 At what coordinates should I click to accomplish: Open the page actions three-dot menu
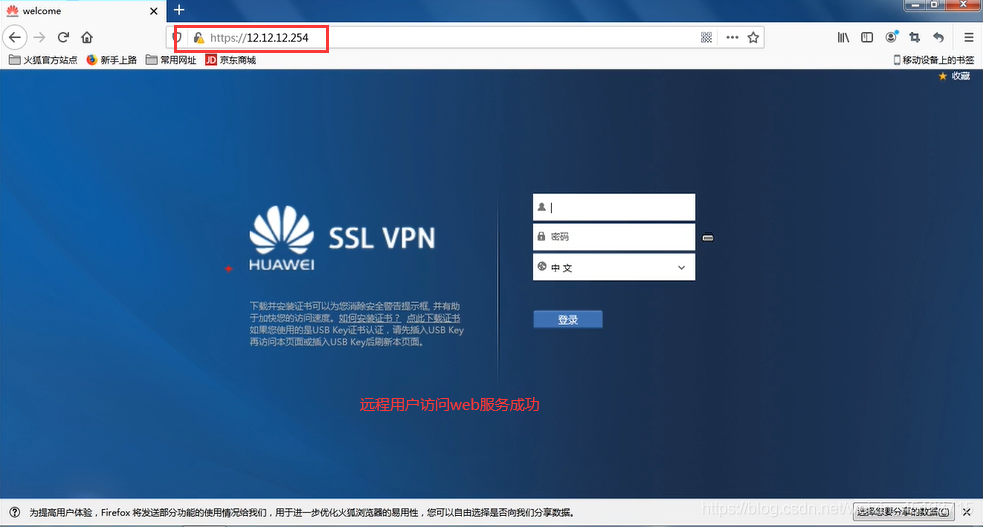[732, 38]
